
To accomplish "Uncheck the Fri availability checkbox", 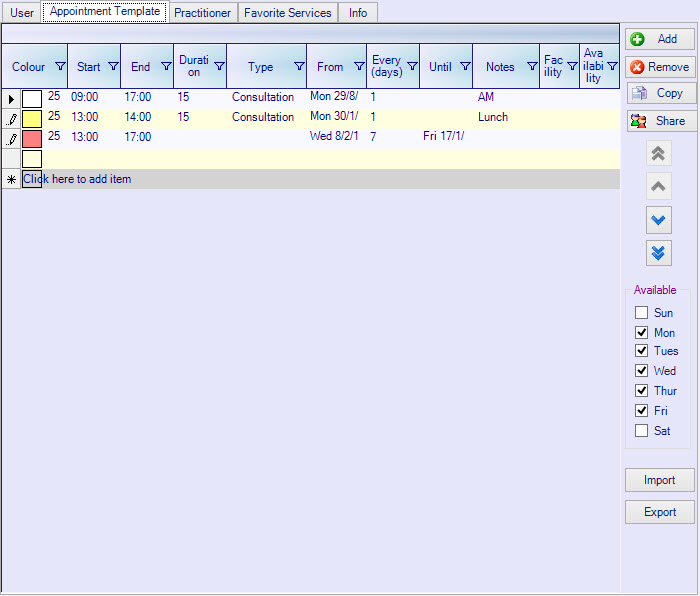I will coord(642,410).
